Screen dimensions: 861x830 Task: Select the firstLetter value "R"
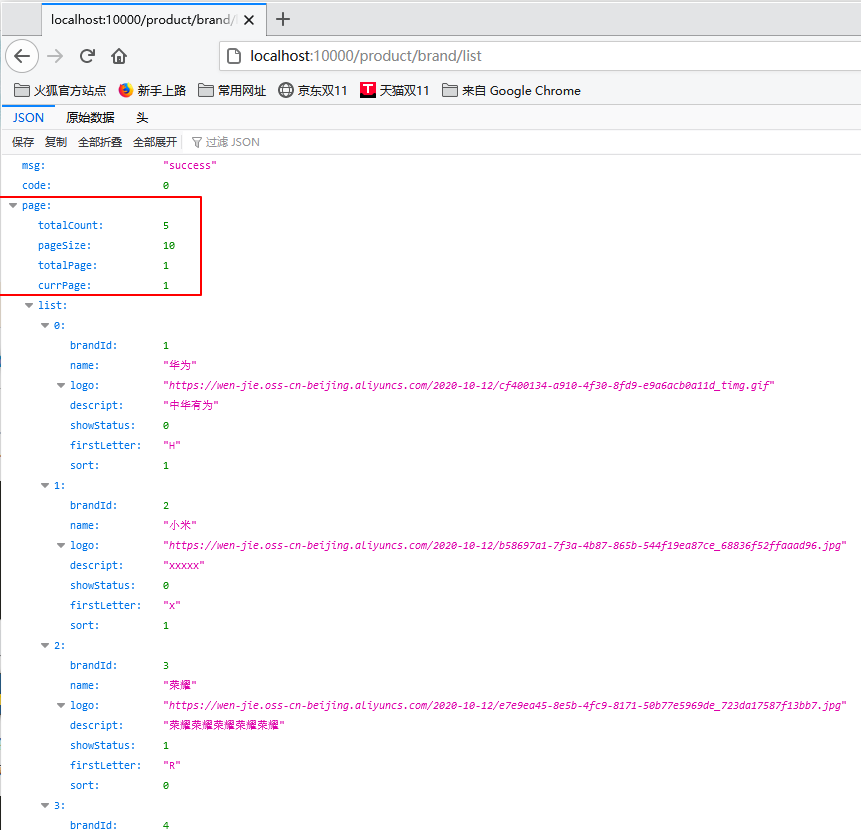171,765
